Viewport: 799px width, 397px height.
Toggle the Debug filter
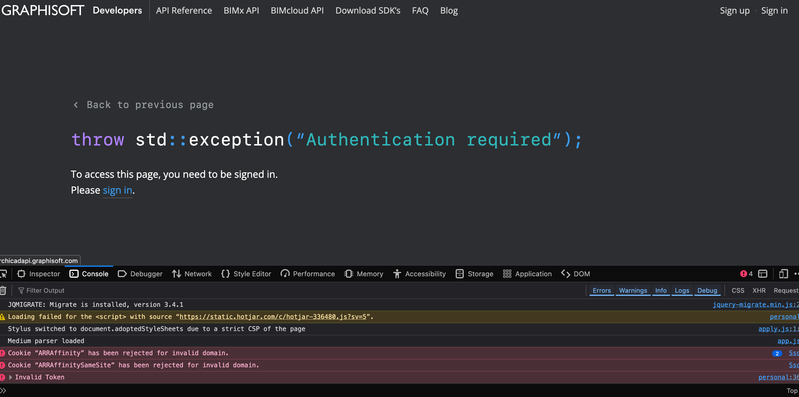click(707, 290)
